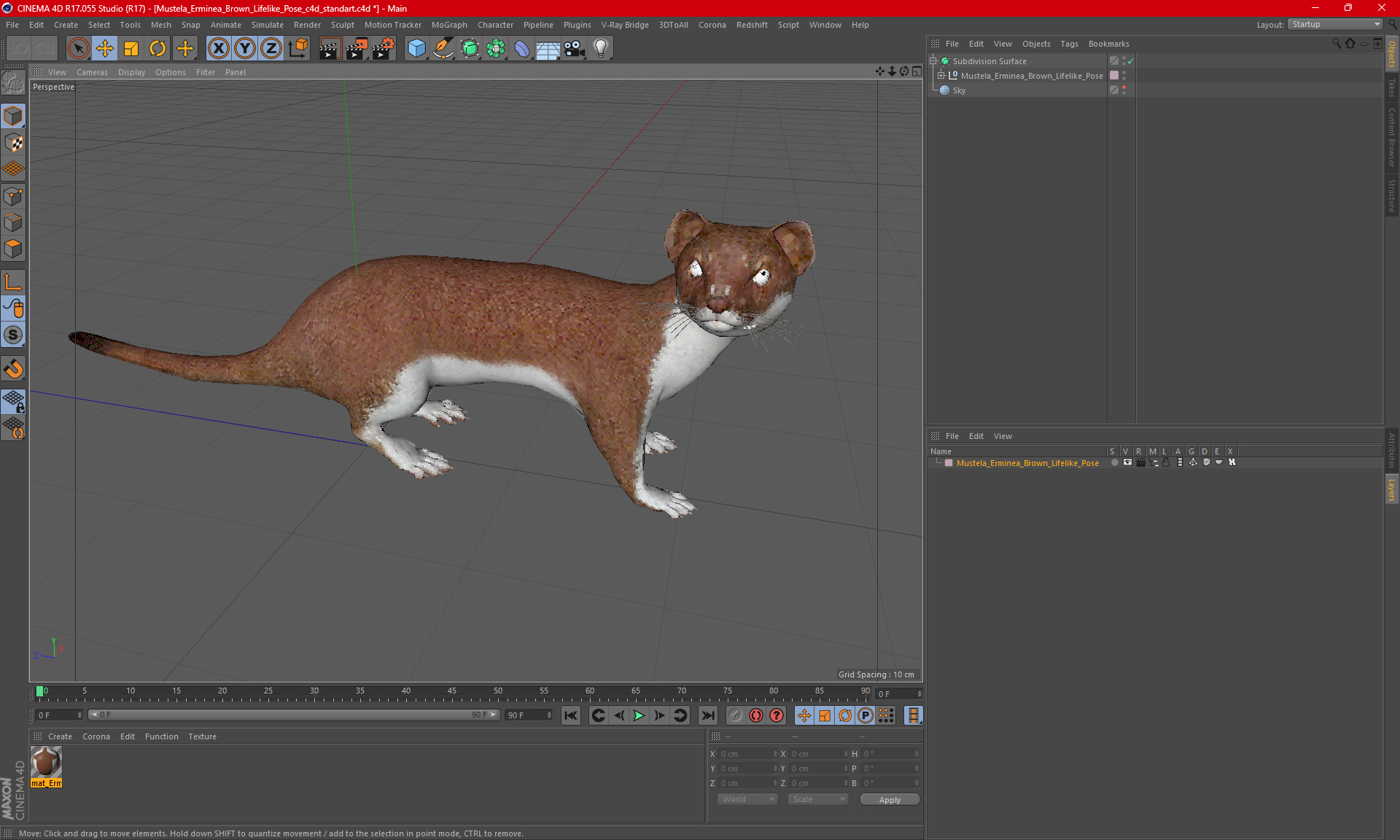Toggle layer Solo dot for Mustela layer
Image resolution: width=1400 pixels, height=840 pixels.
point(1114,462)
